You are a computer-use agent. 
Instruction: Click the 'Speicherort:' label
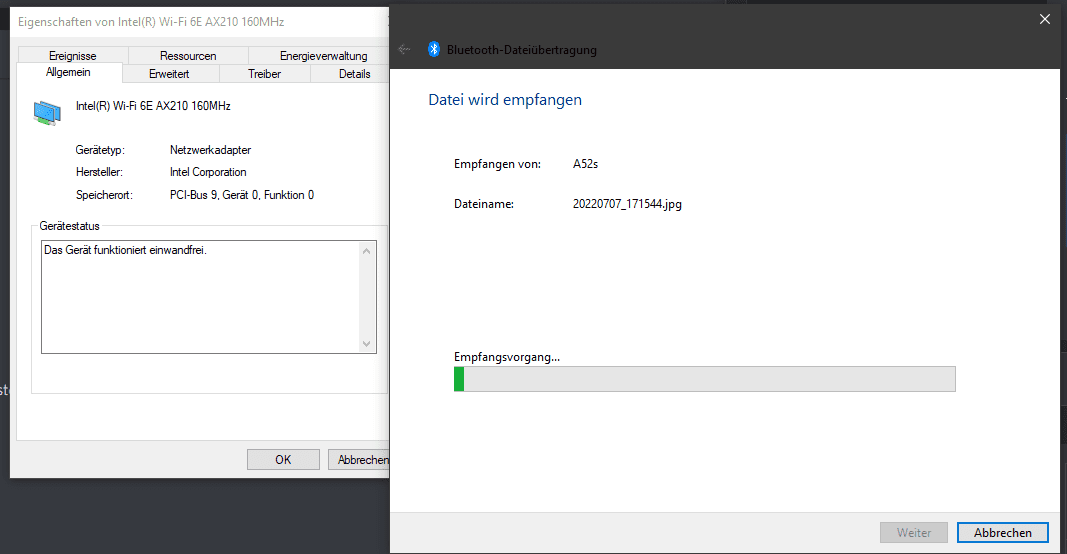[104, 195]
